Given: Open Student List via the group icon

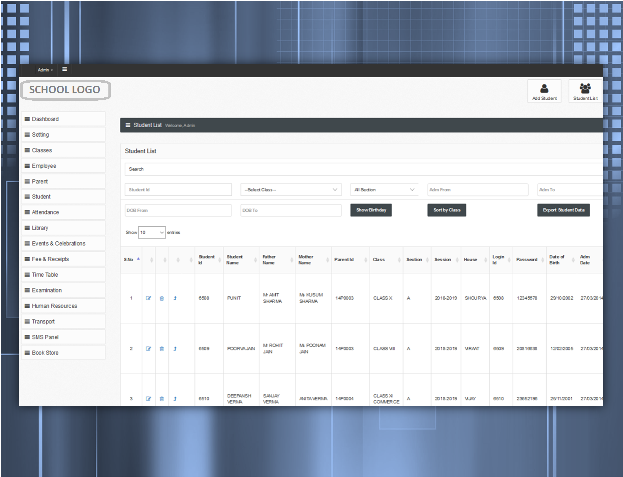Looking at the screenshot, I should pyautogui.click(x=585, y=91).
